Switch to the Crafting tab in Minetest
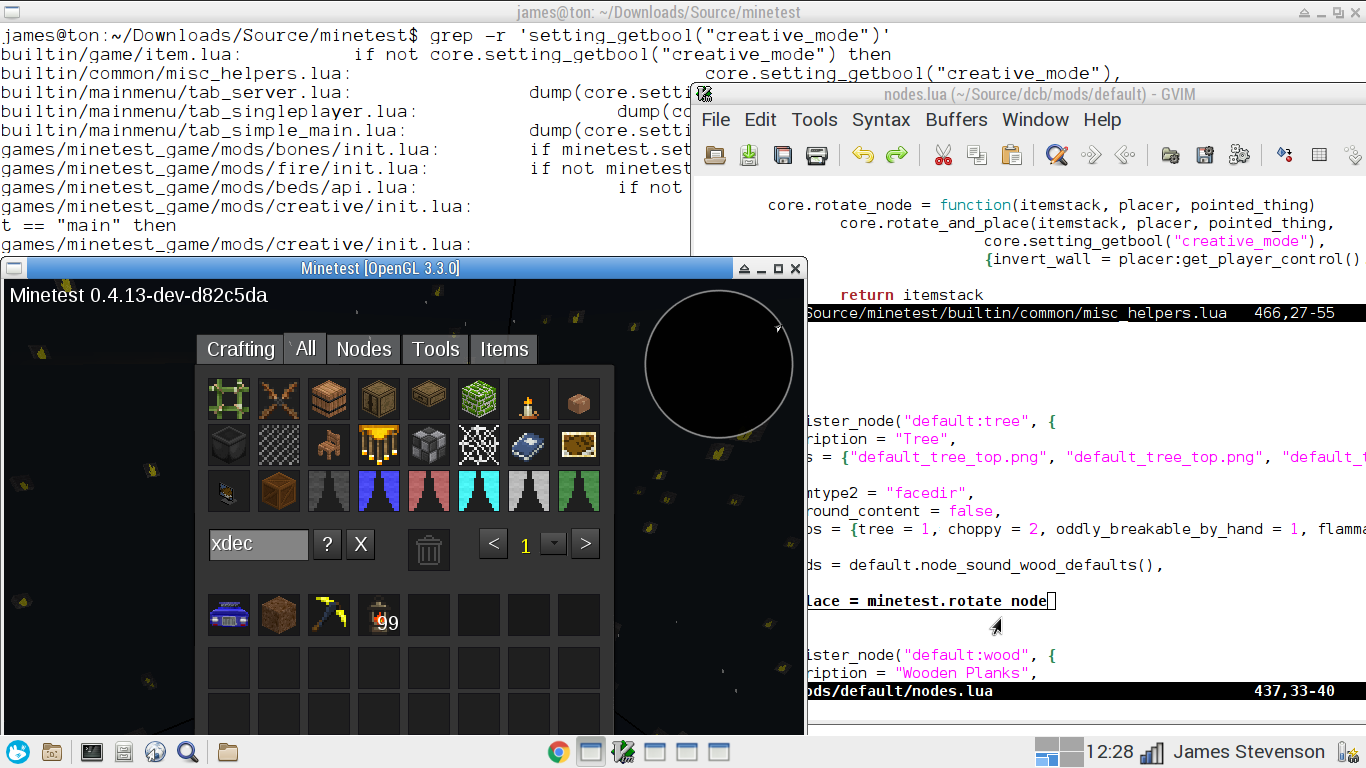Viewport: 1366px width, 768px height. click(239, 349)
